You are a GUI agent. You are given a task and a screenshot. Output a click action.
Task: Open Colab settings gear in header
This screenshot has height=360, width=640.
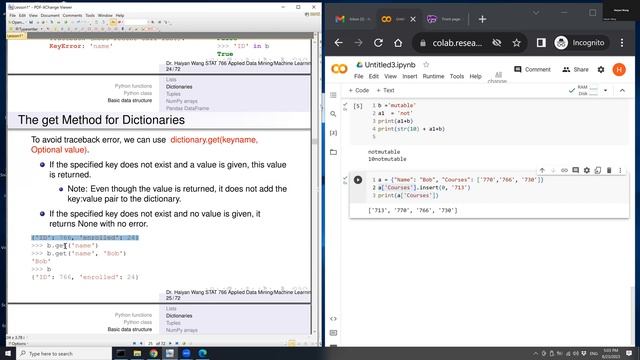click(x=601, y=70)
